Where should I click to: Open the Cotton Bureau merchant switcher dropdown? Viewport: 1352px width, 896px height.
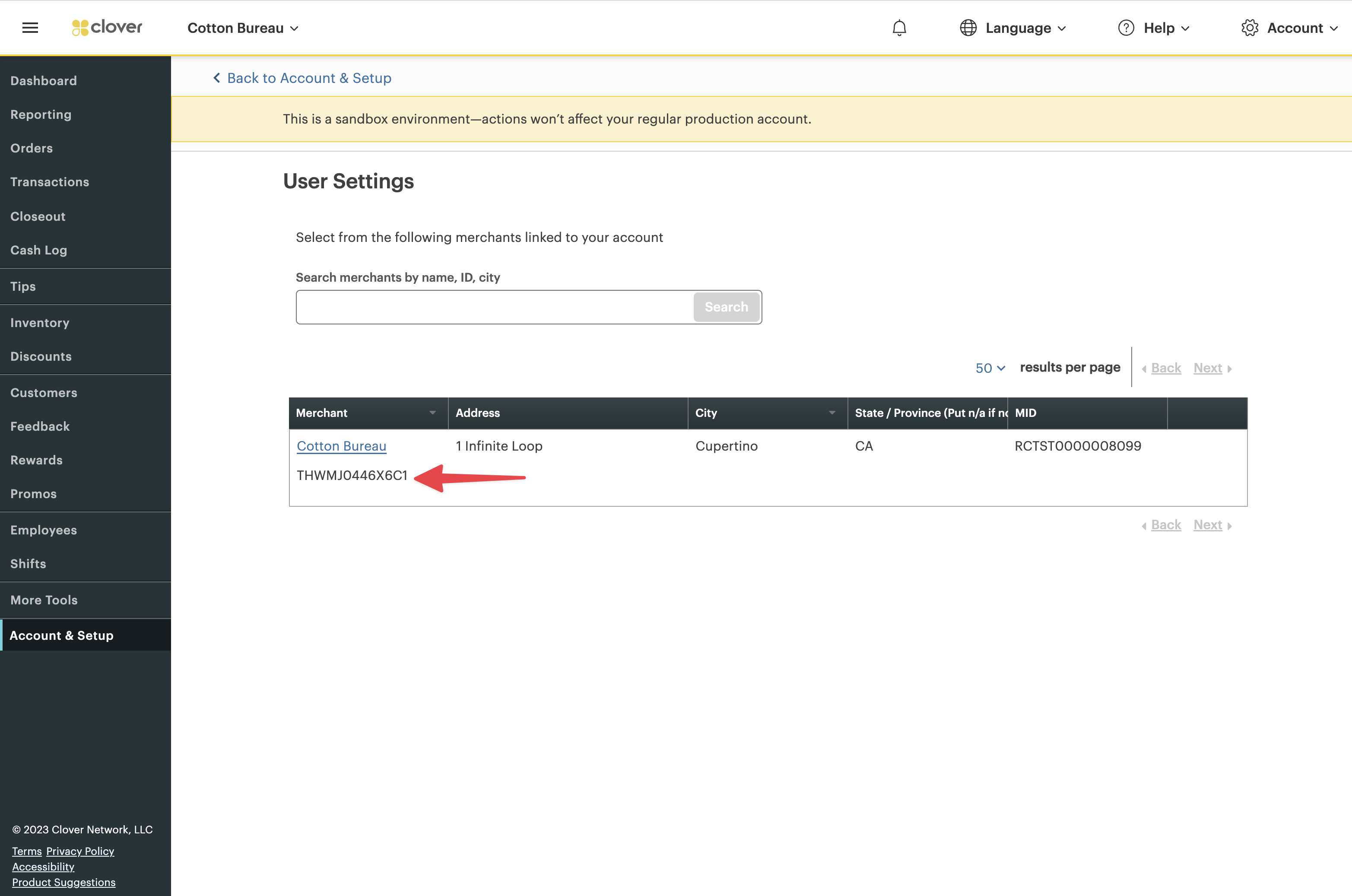243,27
